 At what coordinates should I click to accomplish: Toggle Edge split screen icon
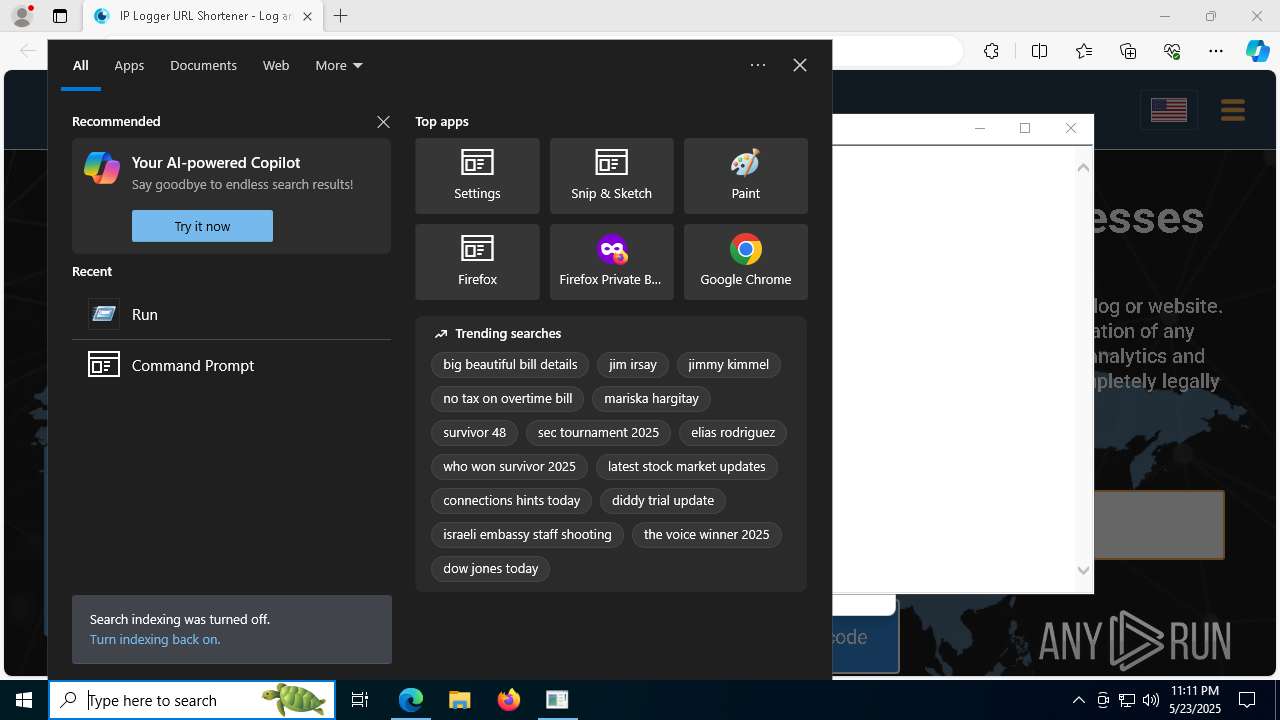[x=1039, y=51]
